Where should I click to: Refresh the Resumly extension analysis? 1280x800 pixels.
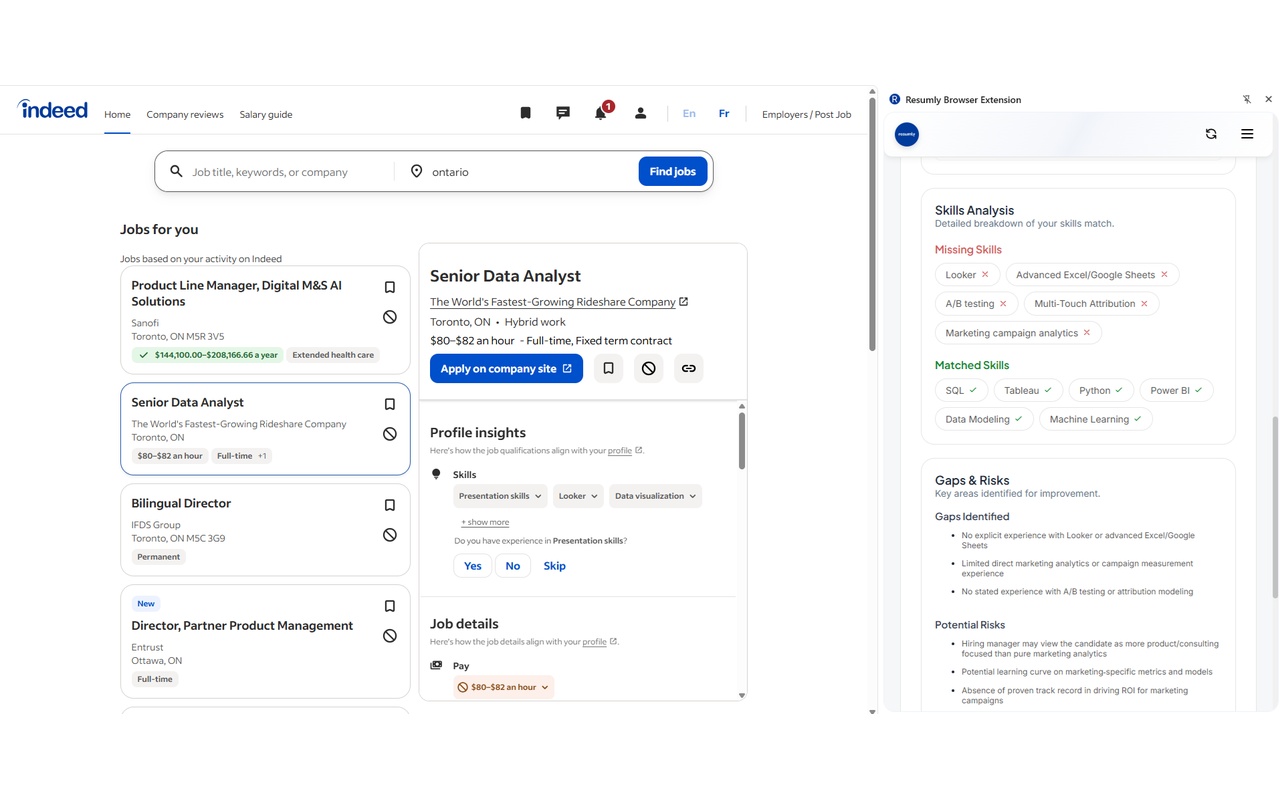tap(1211, 133)
